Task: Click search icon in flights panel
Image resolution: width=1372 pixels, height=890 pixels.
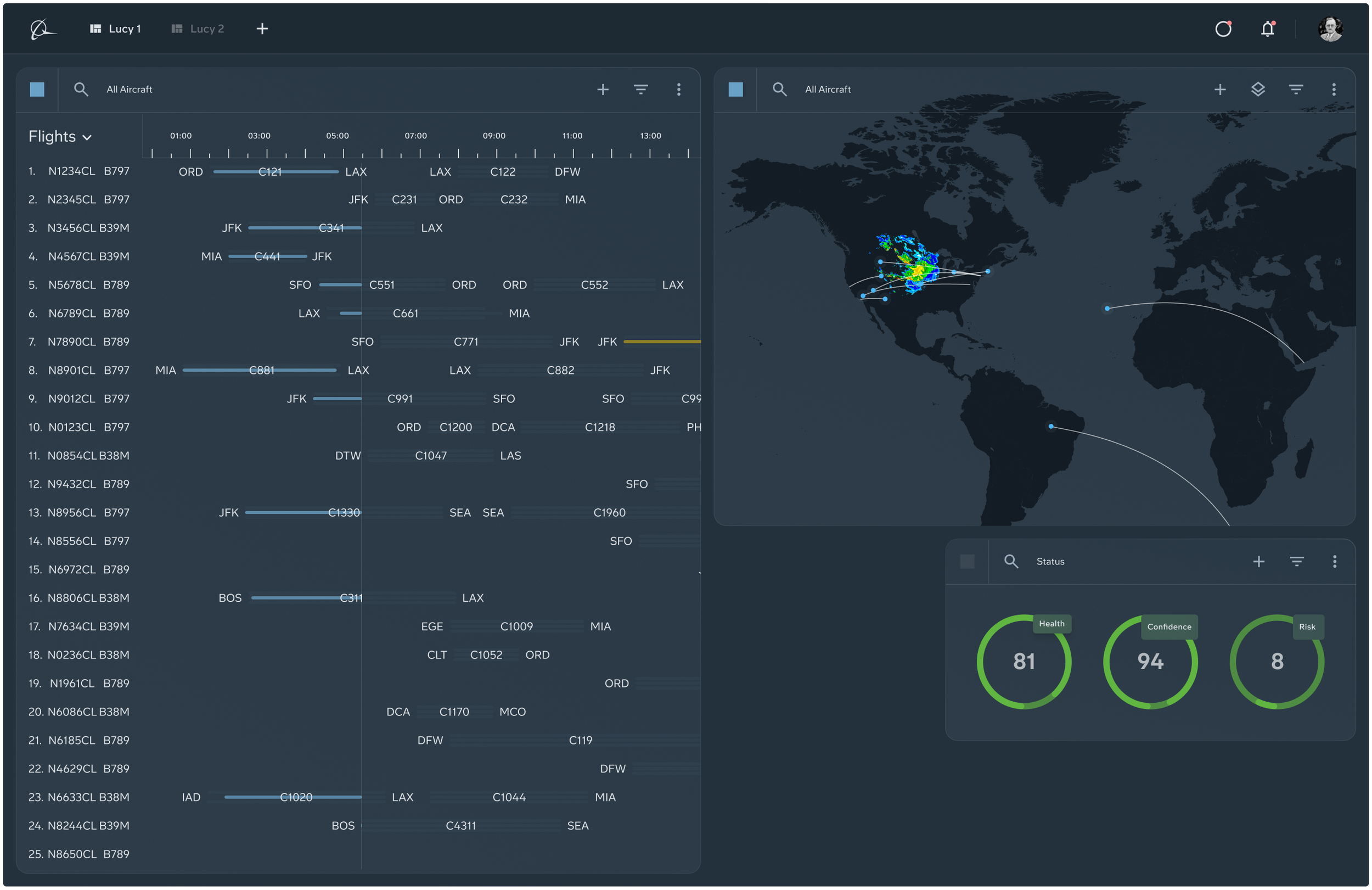Action: 81,89
